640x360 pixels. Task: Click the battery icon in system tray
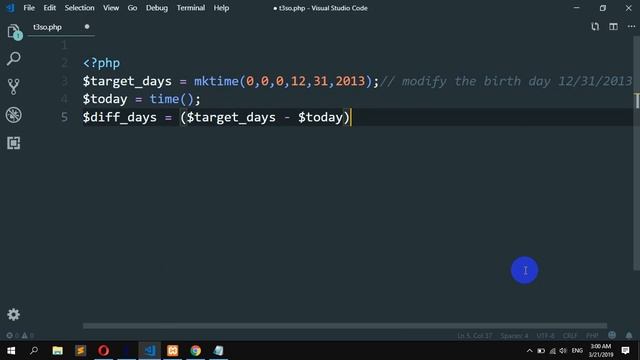pos(541,351)
